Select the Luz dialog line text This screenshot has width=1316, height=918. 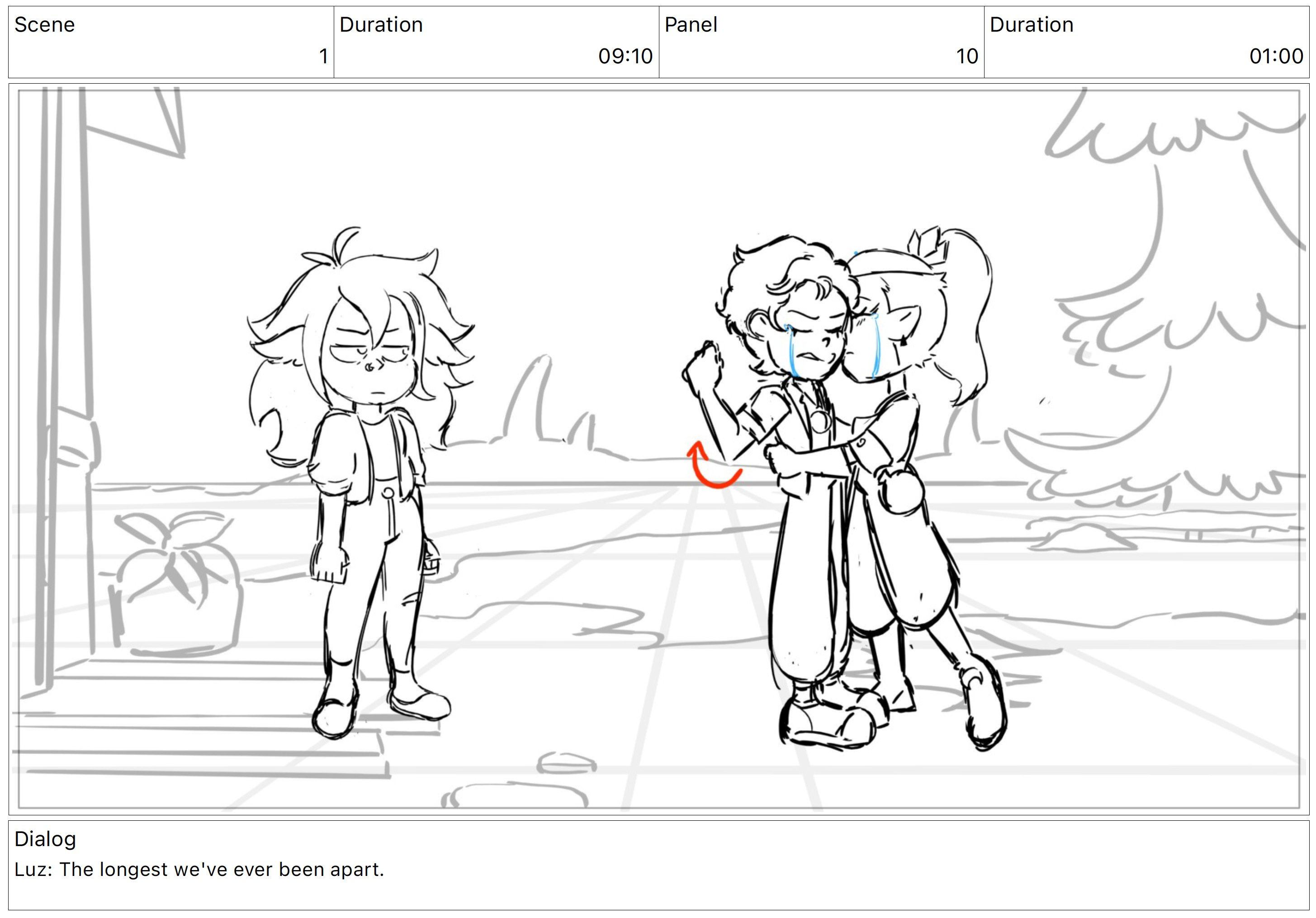coord(199,869)
